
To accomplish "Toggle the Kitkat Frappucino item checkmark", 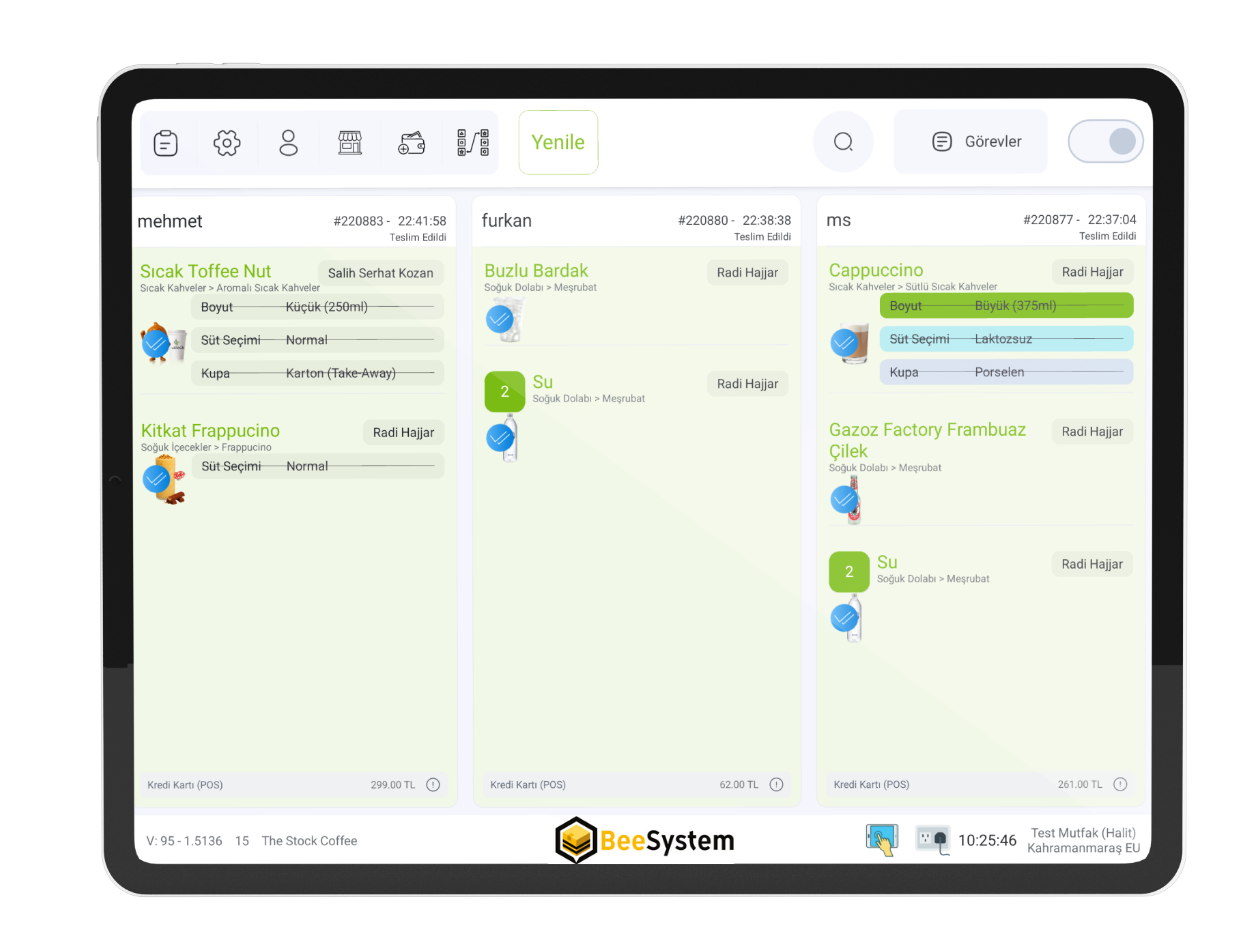I will (156, 479).
